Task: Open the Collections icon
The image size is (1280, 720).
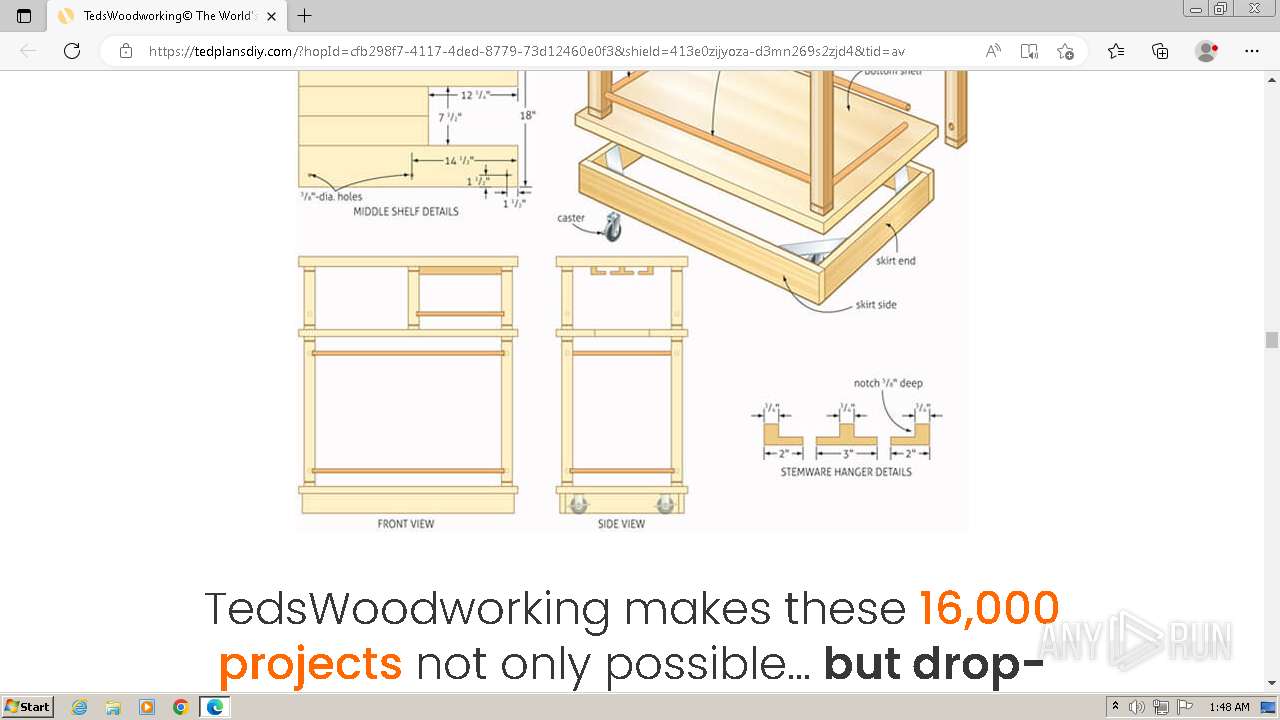Action: point(1160,51)
